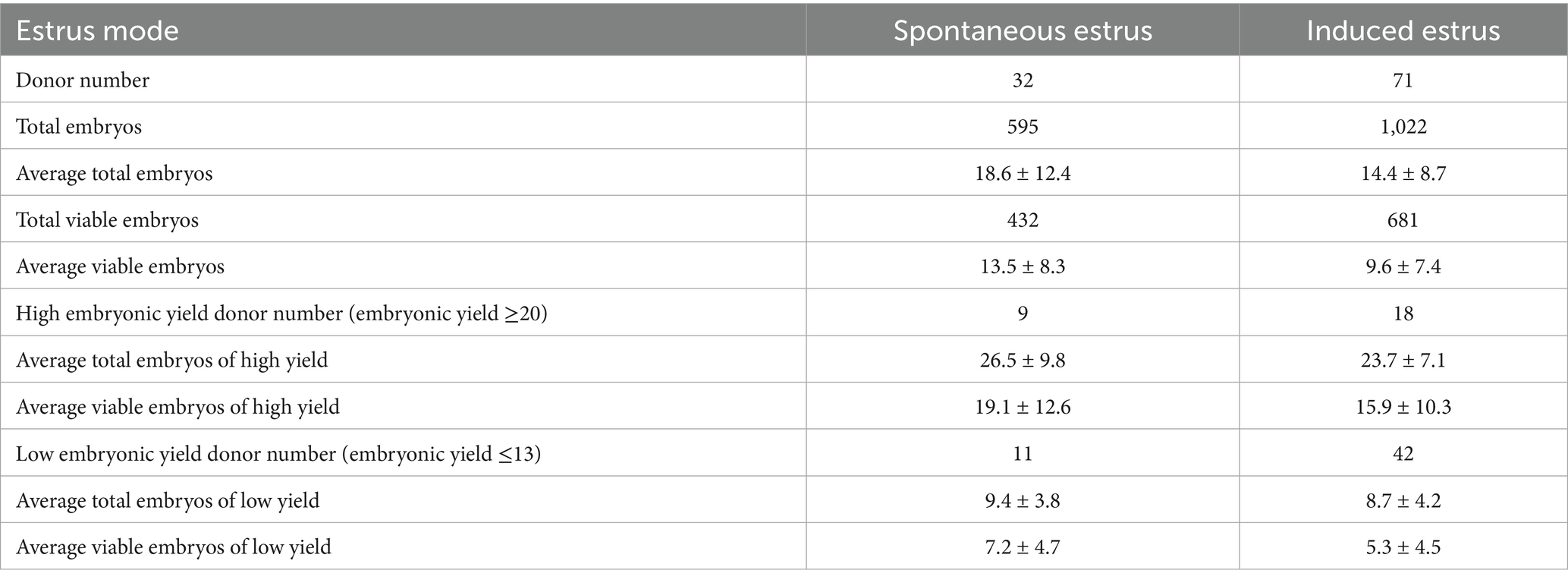Click the induced donor number value 71

point(1403,80)
